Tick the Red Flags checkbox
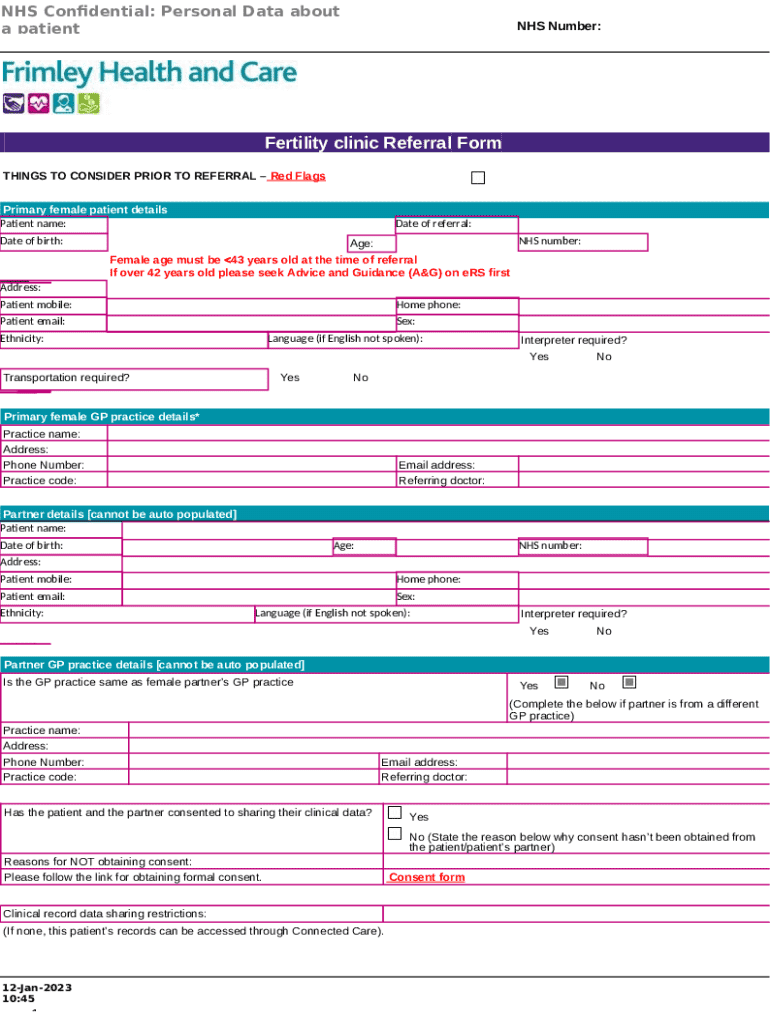 [x=478, y=178]
